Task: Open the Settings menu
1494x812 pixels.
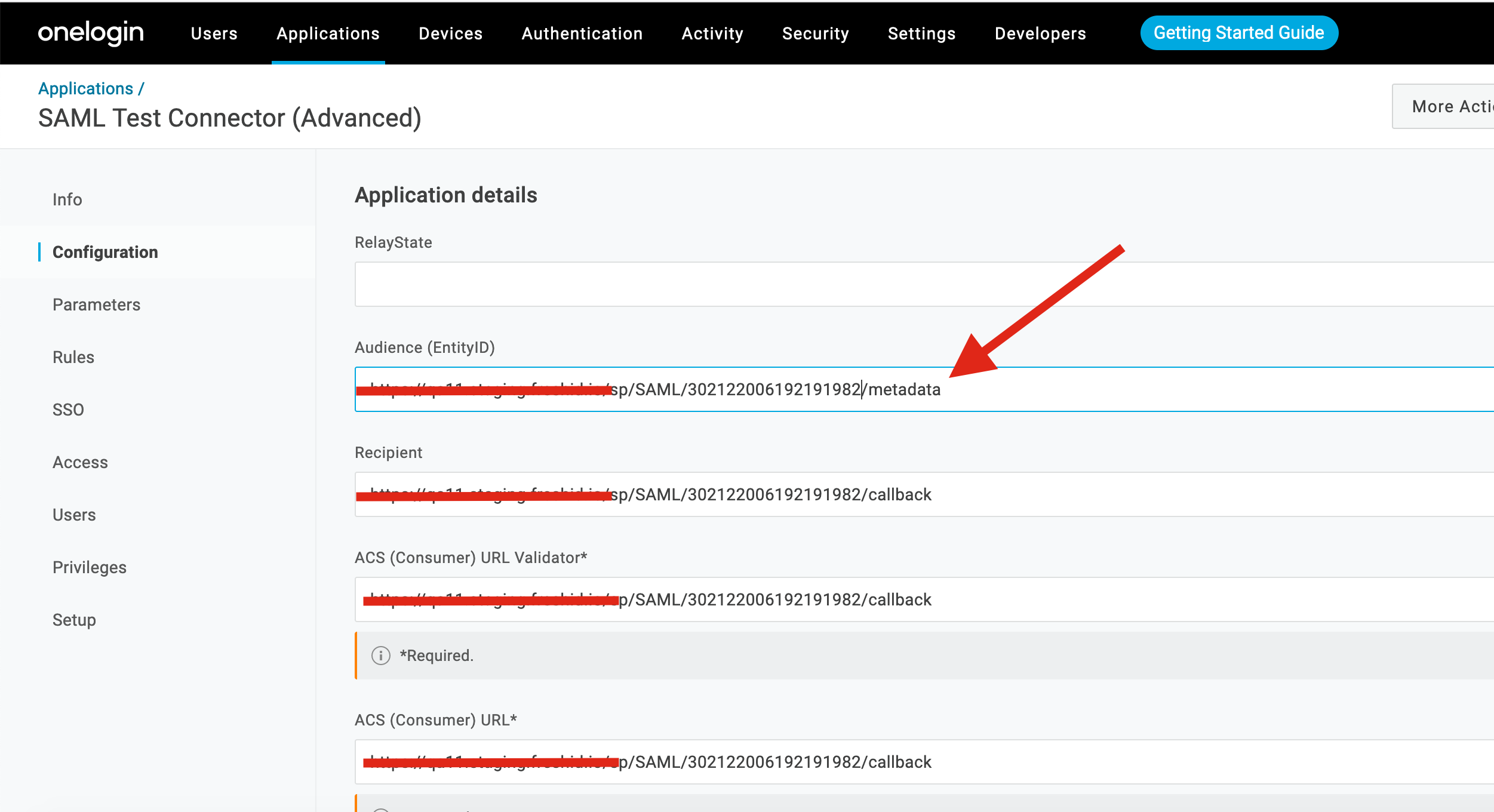Action: coord(921,33)
